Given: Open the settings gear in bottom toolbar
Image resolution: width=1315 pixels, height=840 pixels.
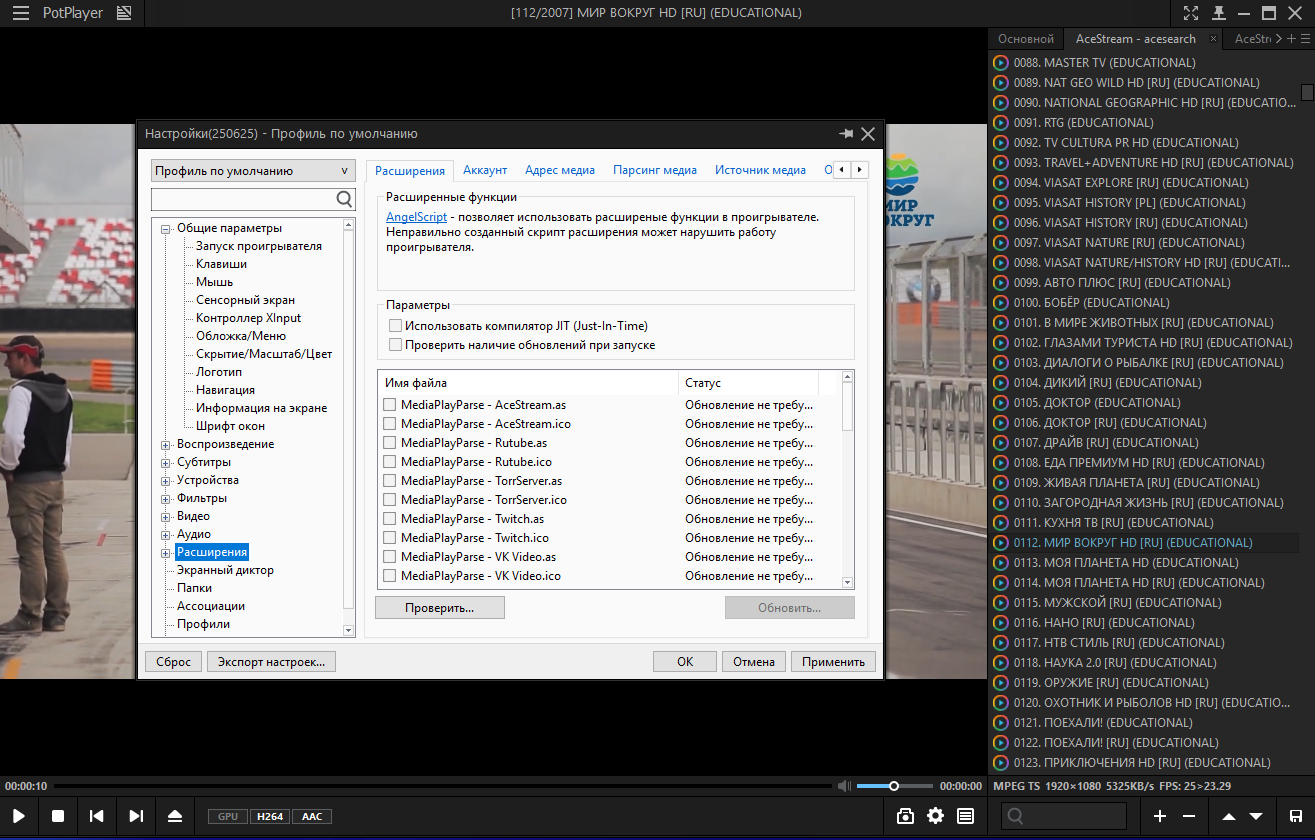Looking at the screenshot, I should pos(935,816).
